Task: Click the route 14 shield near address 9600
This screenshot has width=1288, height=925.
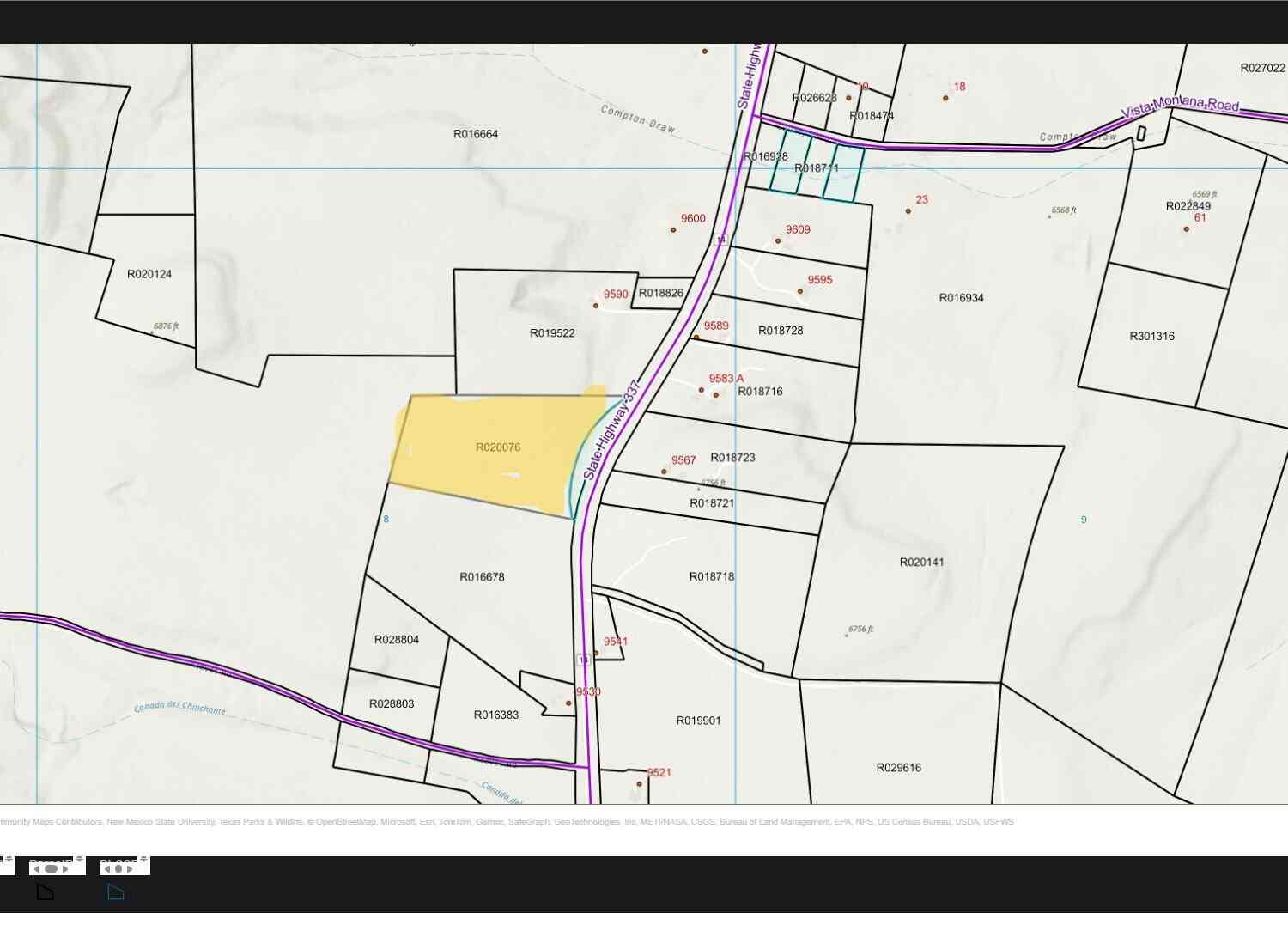Action: (x=720, y=240)
